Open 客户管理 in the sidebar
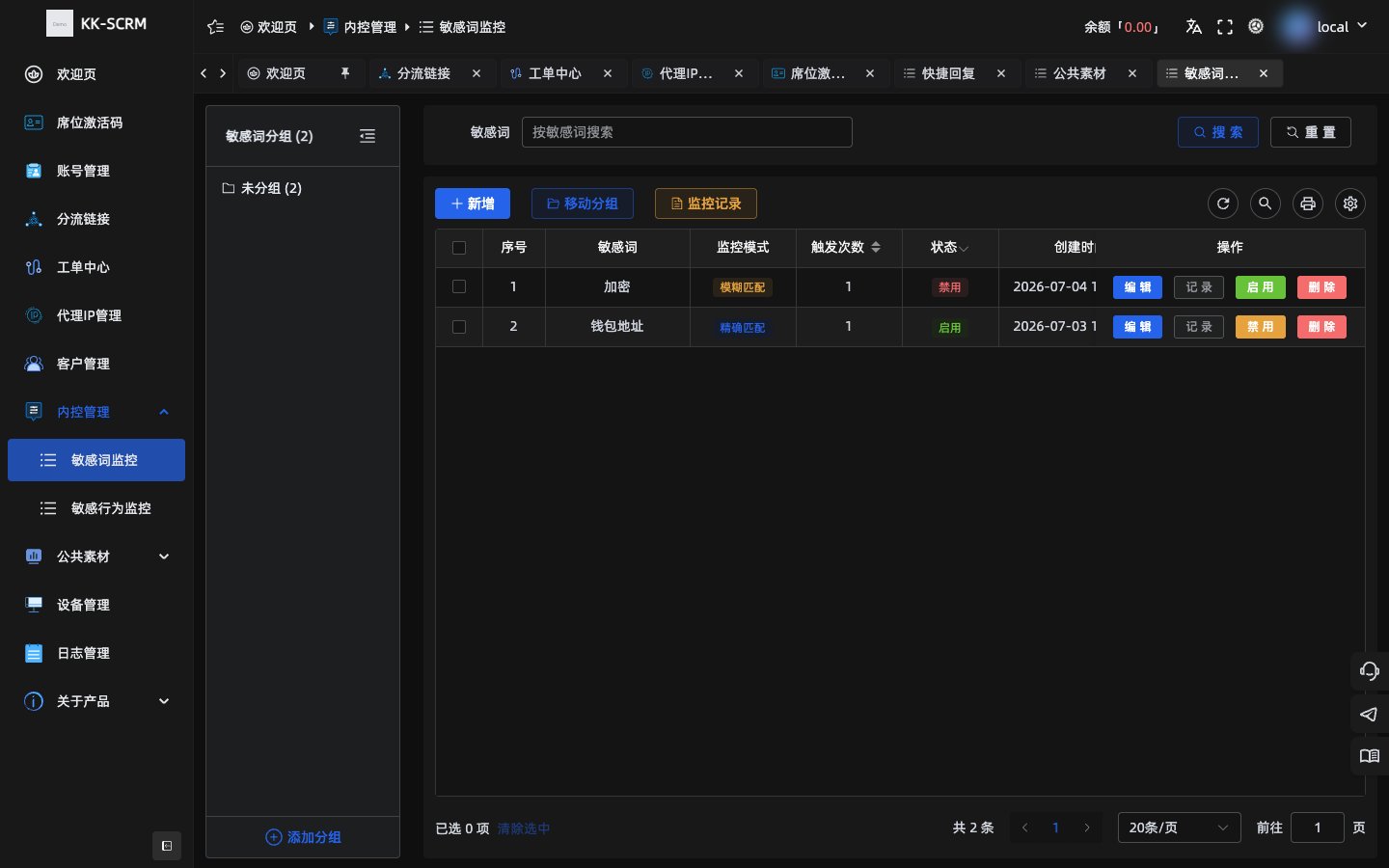Viewport: 1389px width, 868px height. click(96, 364)
